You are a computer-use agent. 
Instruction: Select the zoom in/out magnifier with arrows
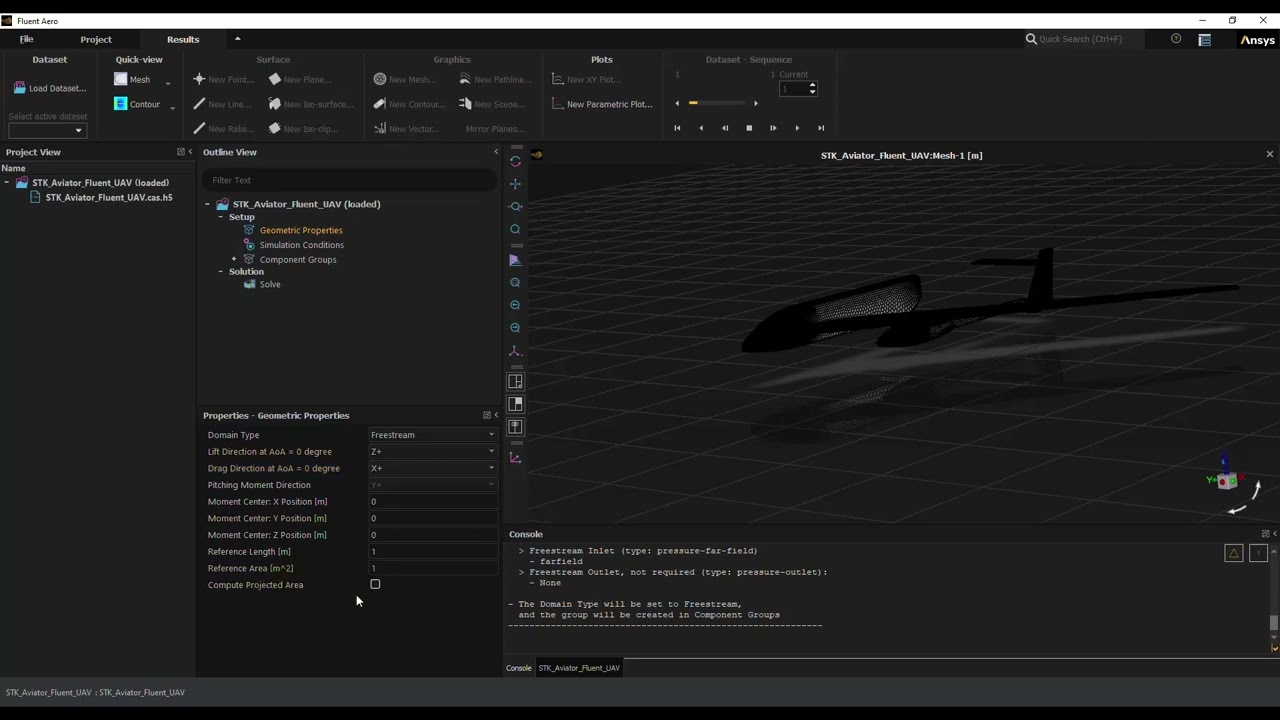click(x=515, y=207)
